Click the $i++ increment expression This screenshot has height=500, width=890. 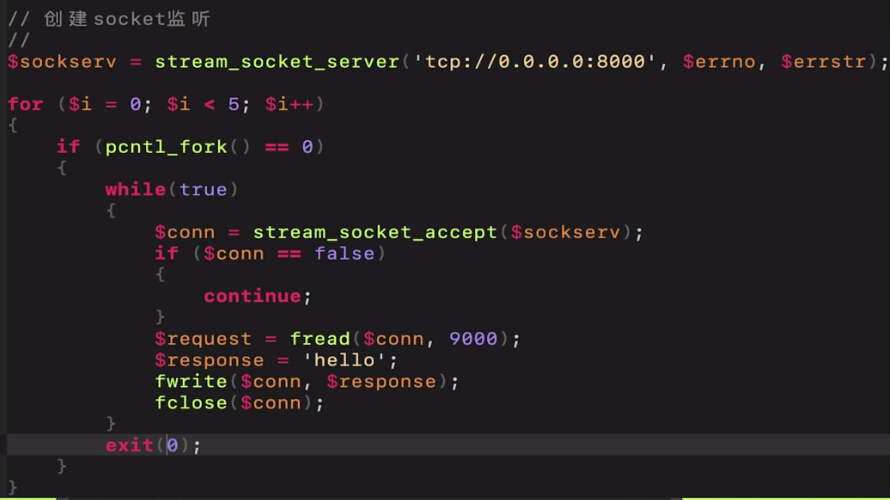pos(289,104)
